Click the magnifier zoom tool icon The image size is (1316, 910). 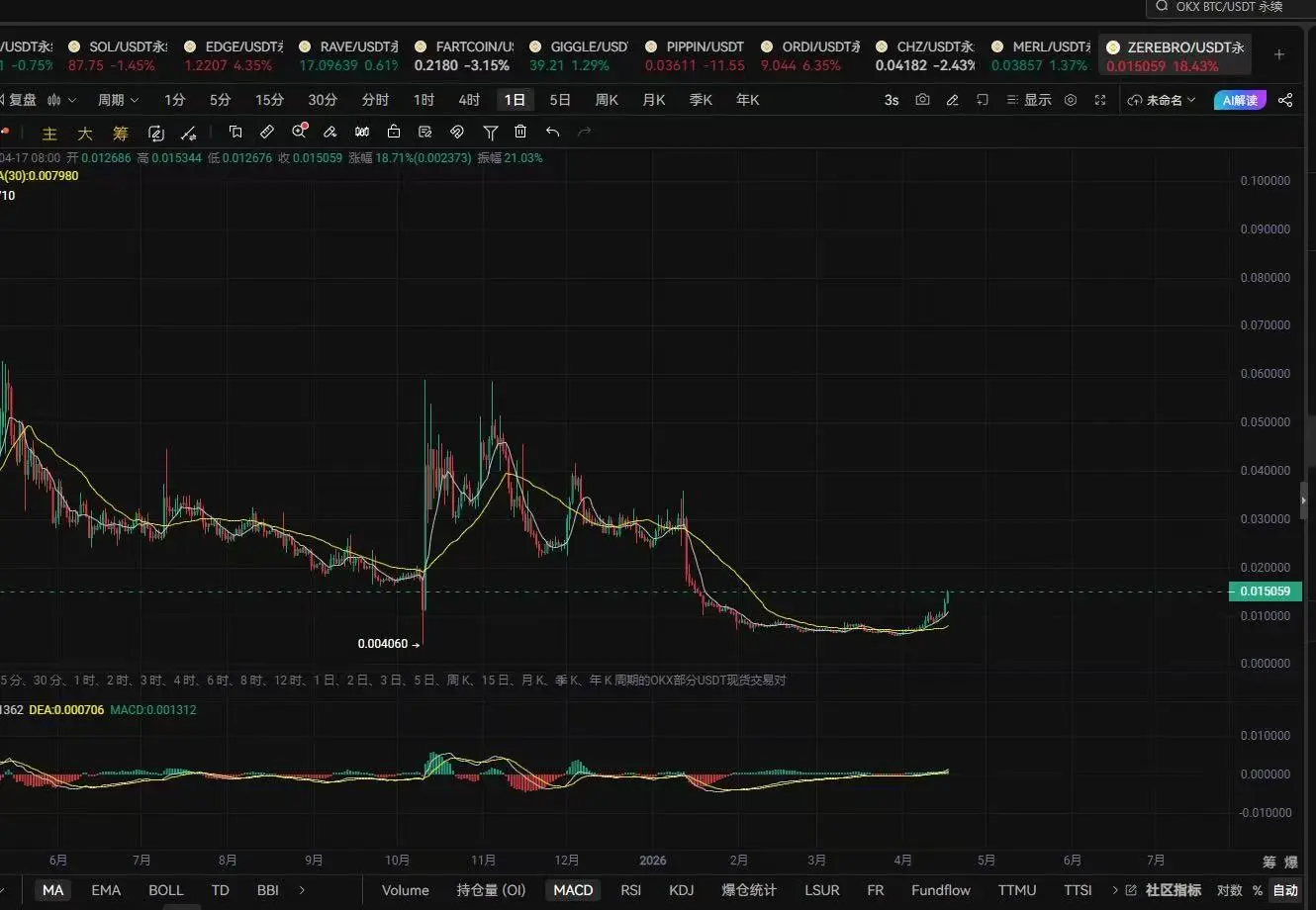tap(300, 131)
